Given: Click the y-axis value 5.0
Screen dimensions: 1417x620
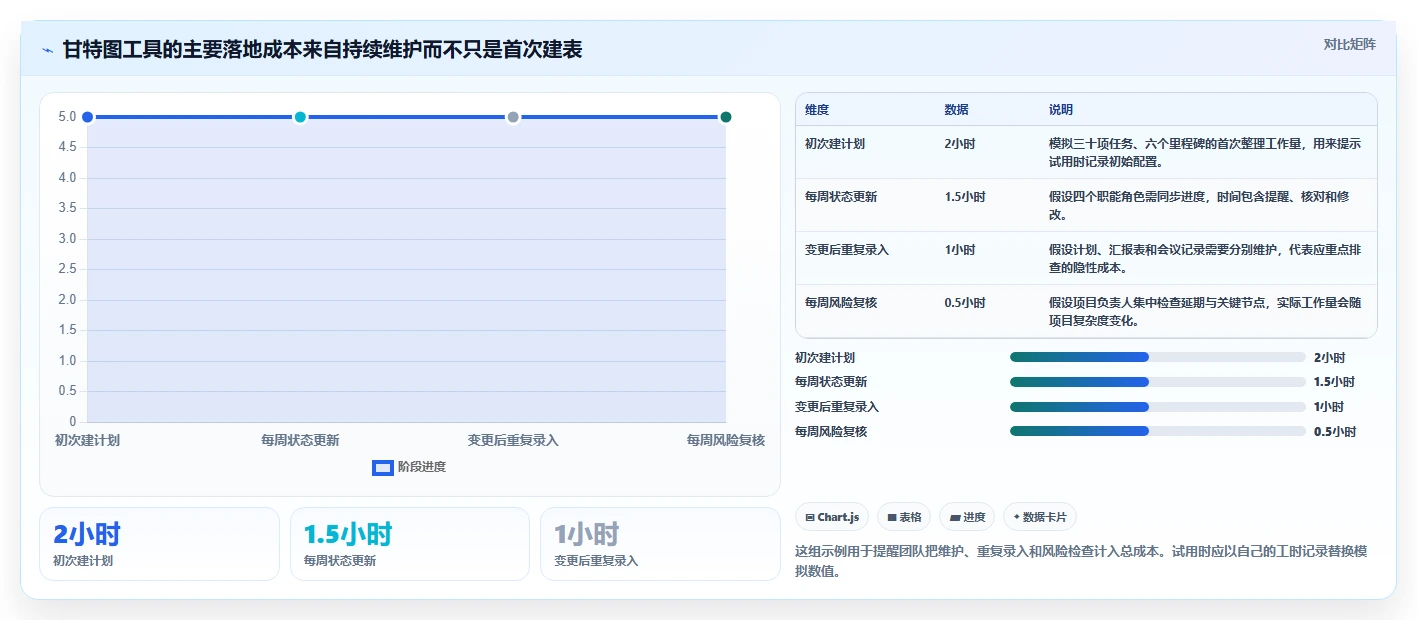Looking at the screenshot, I should click(x=68, y=117).
